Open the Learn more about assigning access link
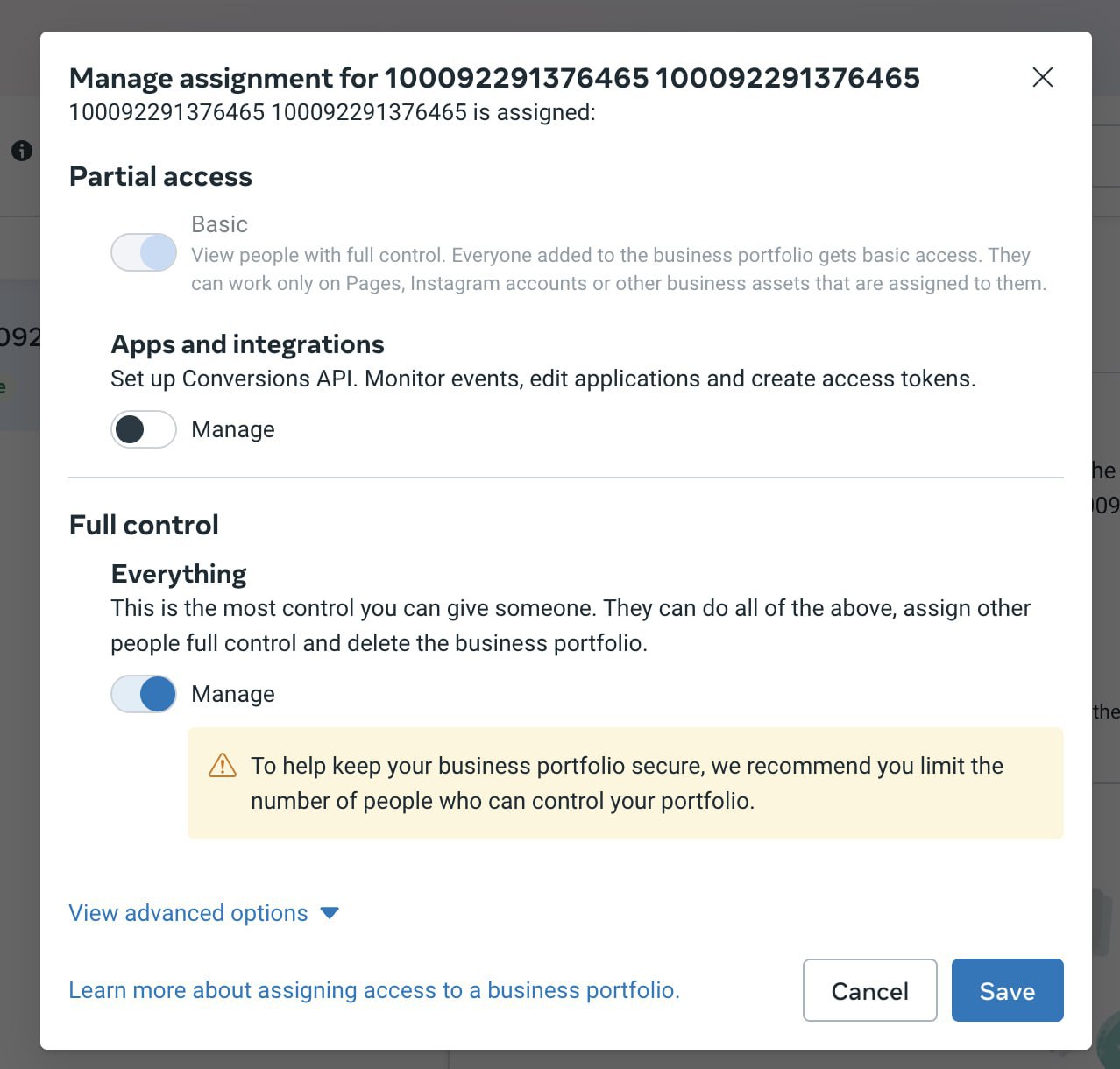Screen dimensions: 1120x1069 tap(374, 990)
